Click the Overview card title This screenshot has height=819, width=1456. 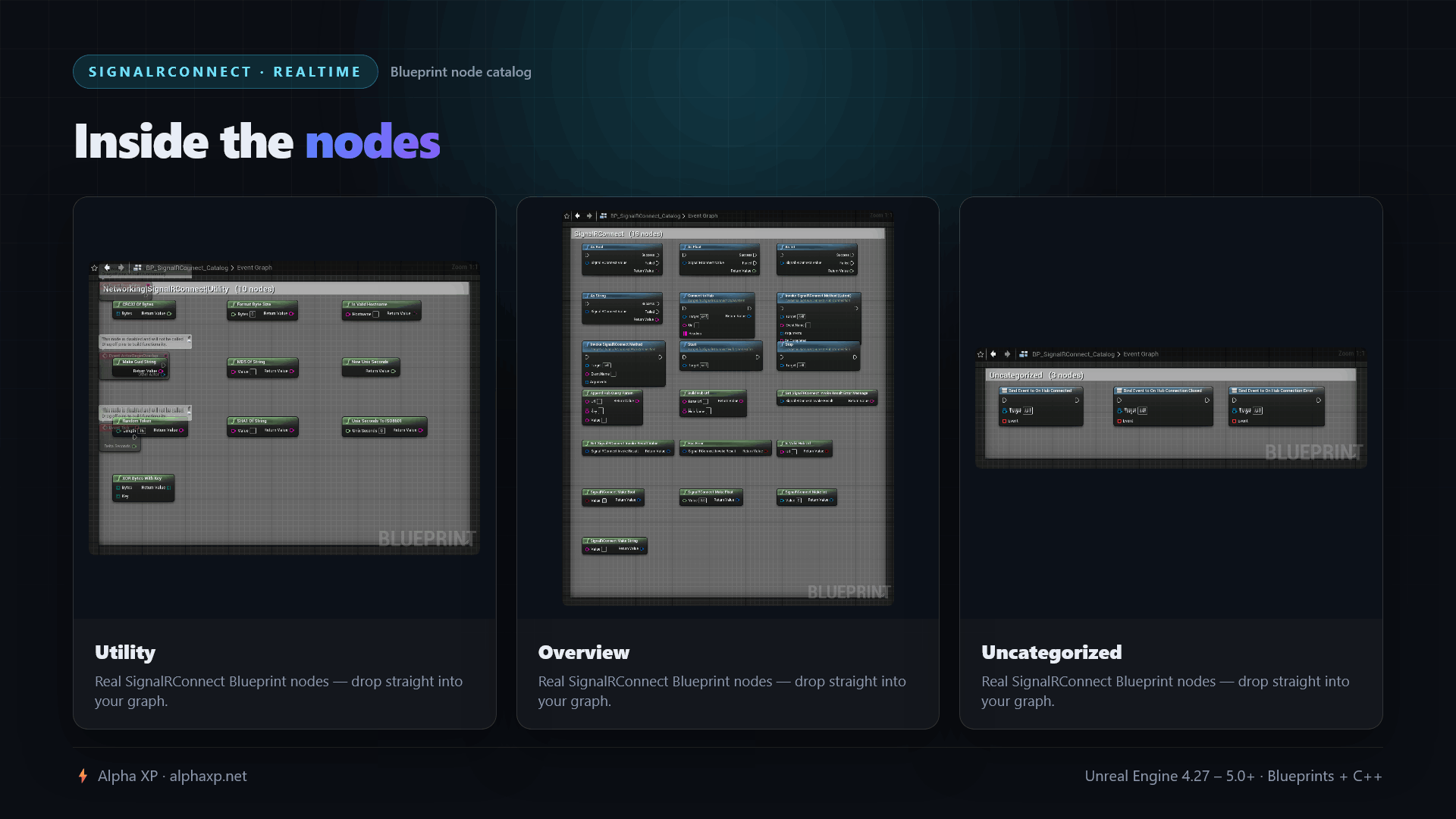pos(584,652)
